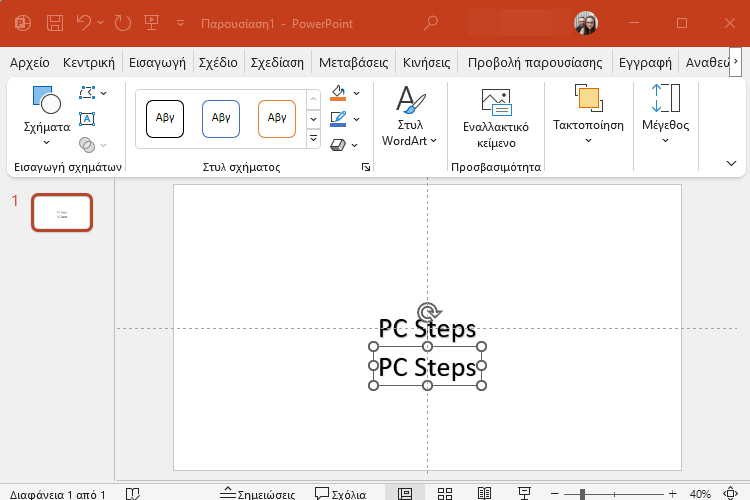Click Διαφάνεια 1 από 1 indicator

coord(57,494)
